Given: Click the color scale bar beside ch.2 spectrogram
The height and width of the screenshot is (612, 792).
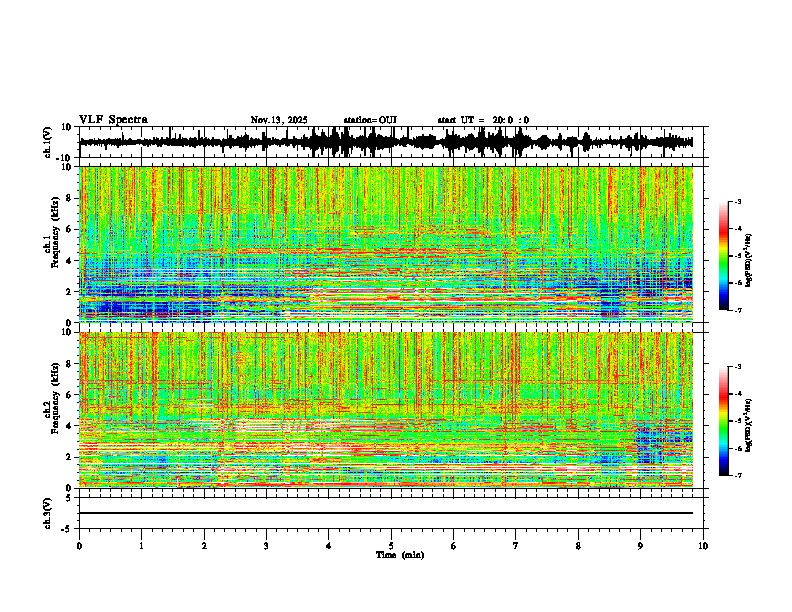Looking at the screenshot, I should [x=723, y=421].
